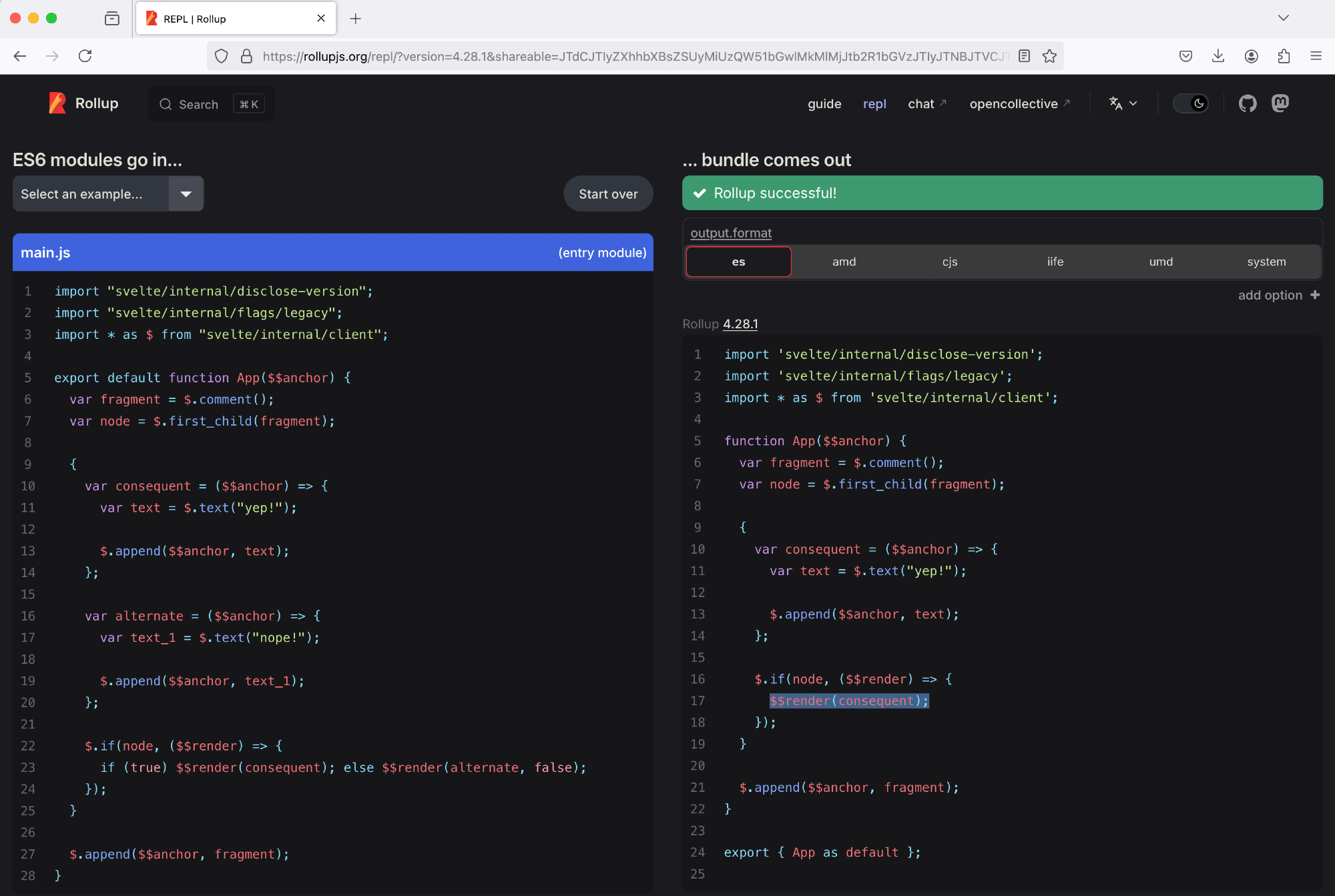This screenshot has width=1335, height=896.
Task: Bookmark page with star icon
Action: click(x=1049, y=56)
